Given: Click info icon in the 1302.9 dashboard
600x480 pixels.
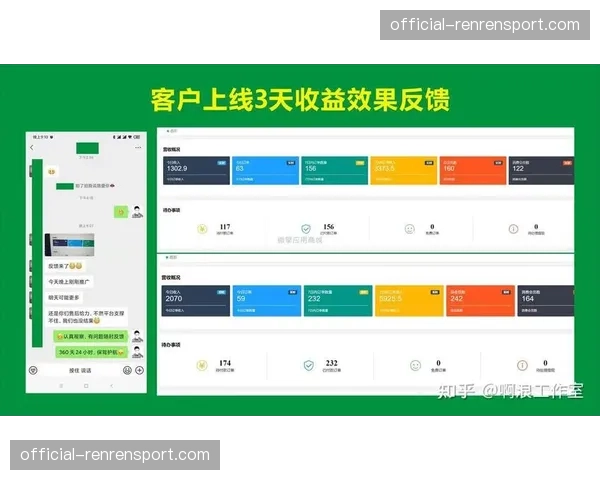Looking at the screenshot, I should click(x=513, y=229).
